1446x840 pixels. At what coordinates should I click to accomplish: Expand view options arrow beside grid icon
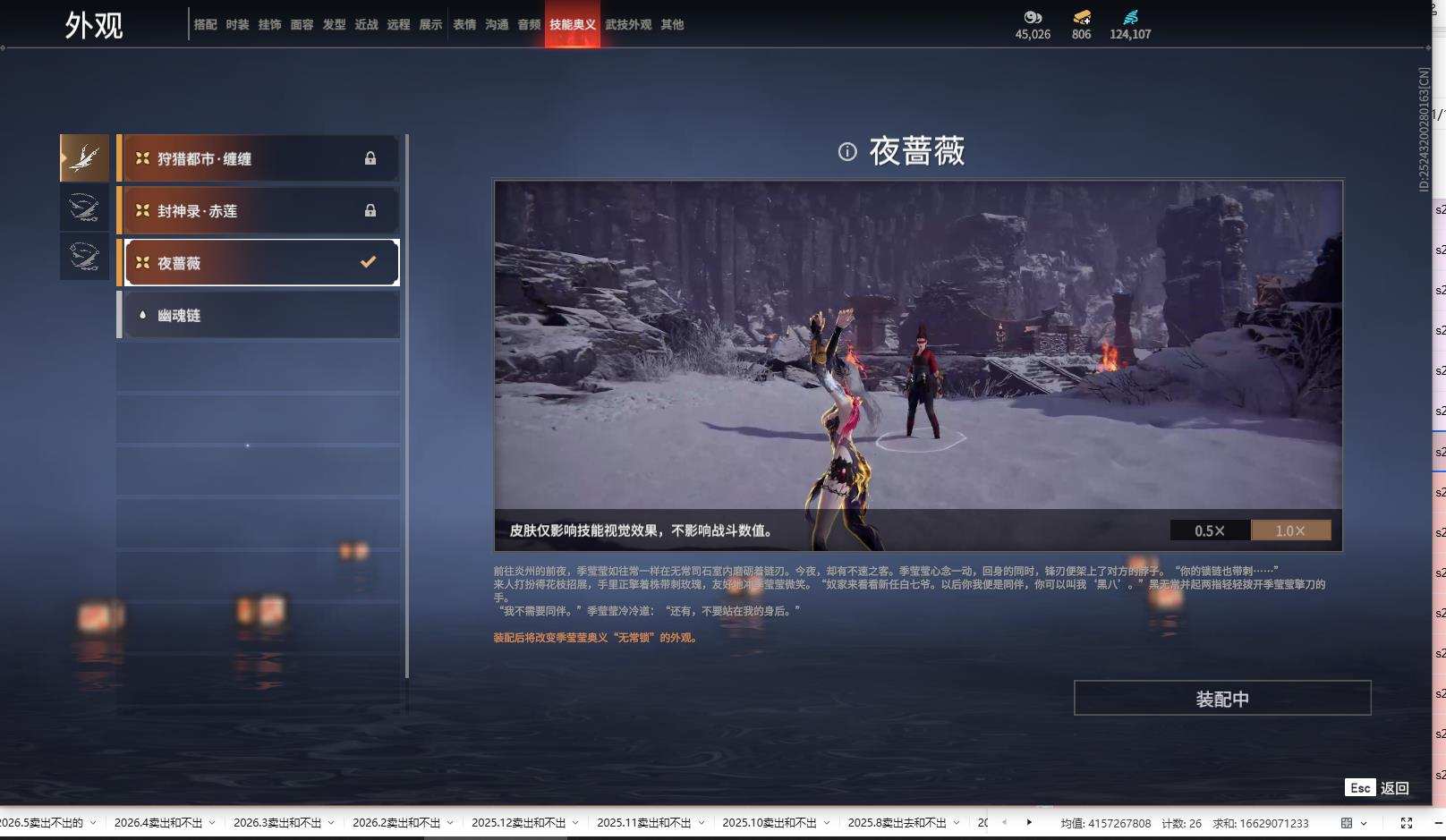click(x=1364, y=823)
